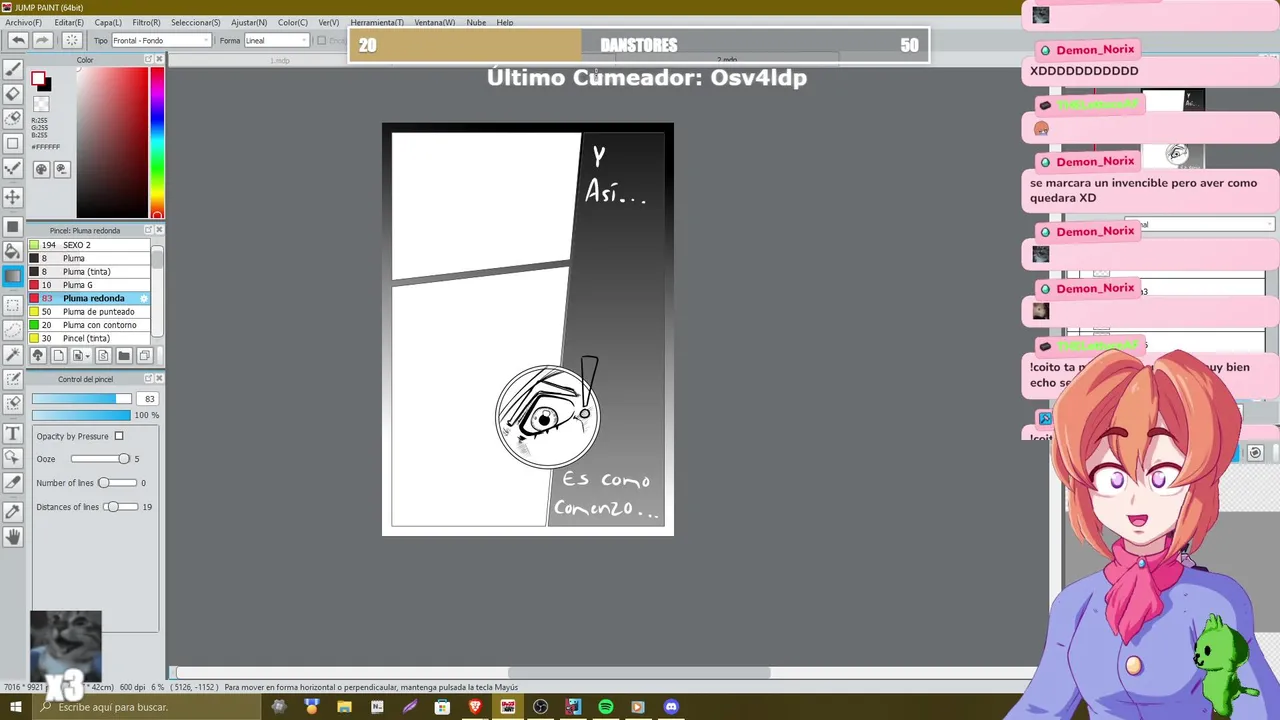Undock the Control del pincel panel
This screenshot has width=1280, height=720.
click(148, 379)
